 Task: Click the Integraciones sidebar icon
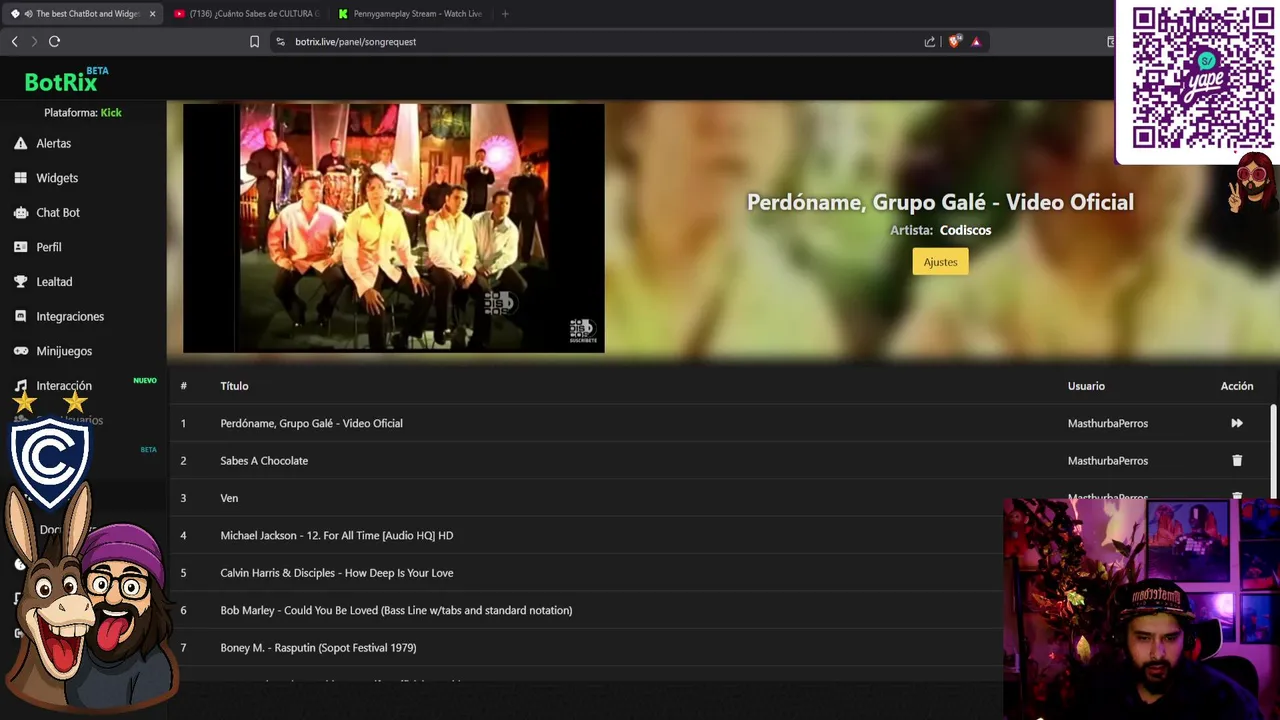(x=20, y=316)
